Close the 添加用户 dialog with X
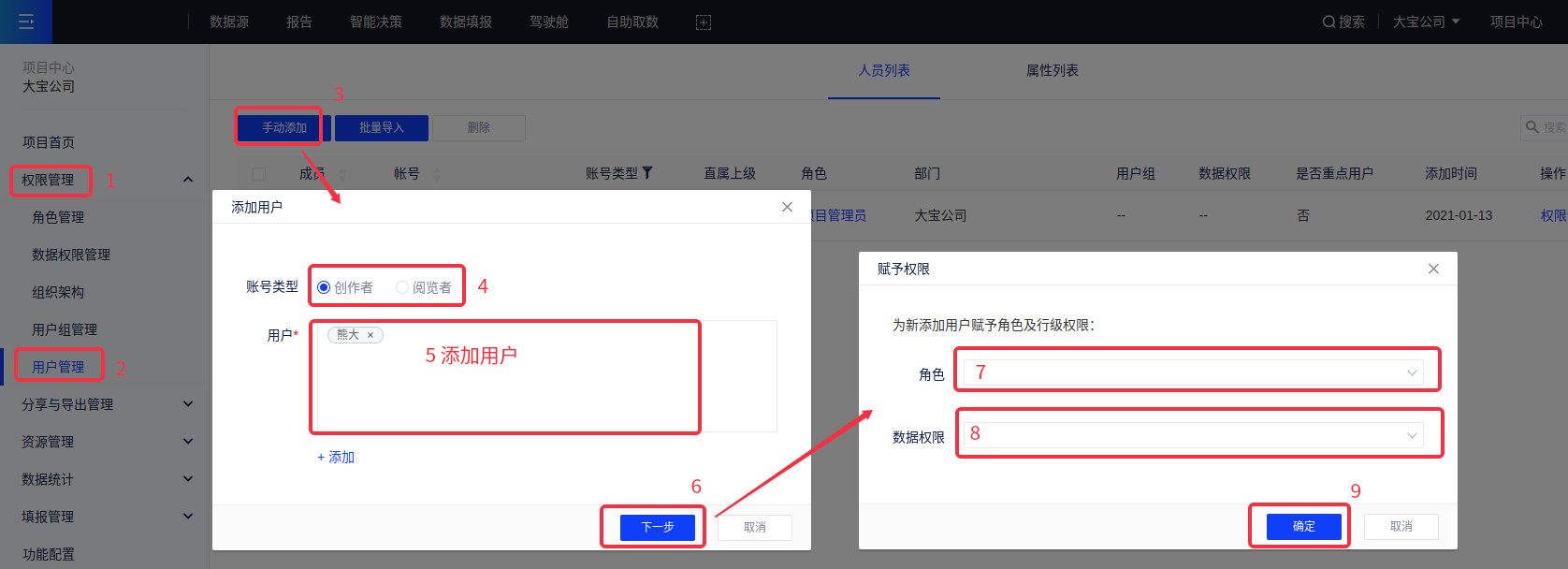Image resolution: width=1568 pixels, height=569 pixels. click(787, 207)
